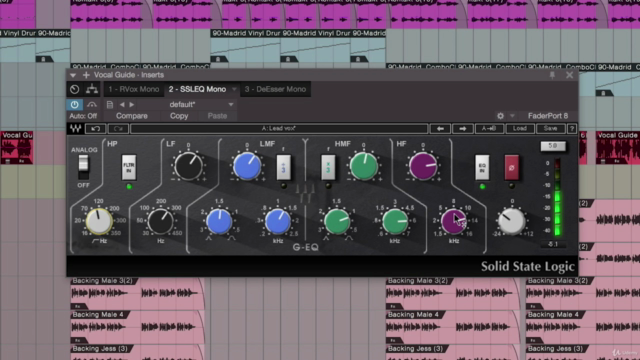This screenshot has height=360, width=640.
Task: Select previous preset small left triangle
Action: coord(122,104)
